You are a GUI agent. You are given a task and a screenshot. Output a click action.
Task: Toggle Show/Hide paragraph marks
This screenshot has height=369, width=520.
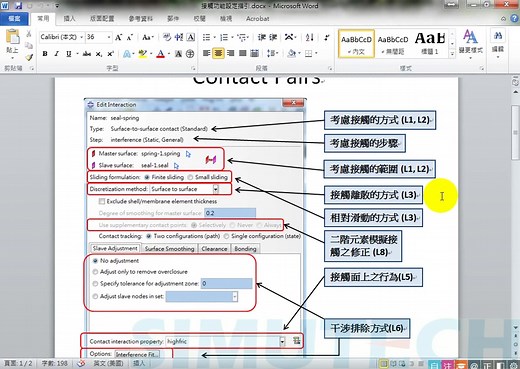click(x=326, y=37)
